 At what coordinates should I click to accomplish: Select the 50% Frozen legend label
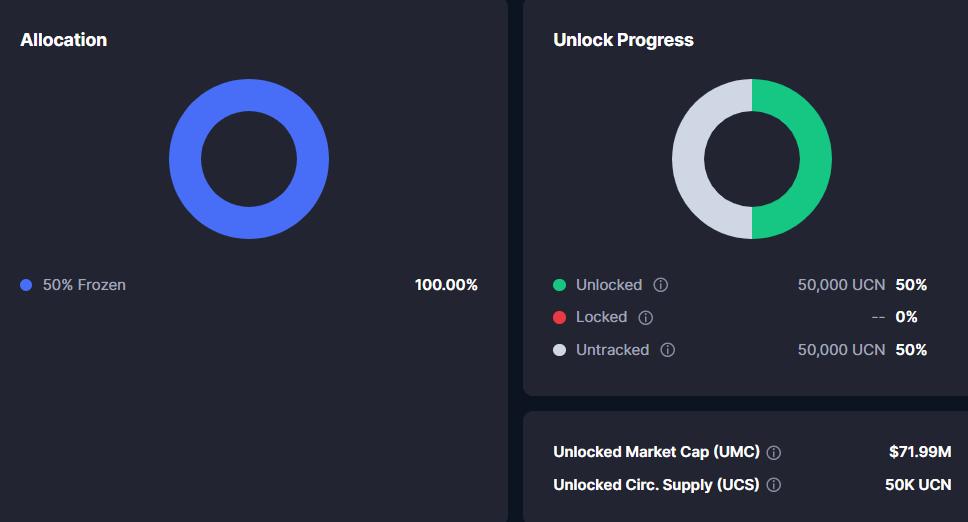point(84,285)
